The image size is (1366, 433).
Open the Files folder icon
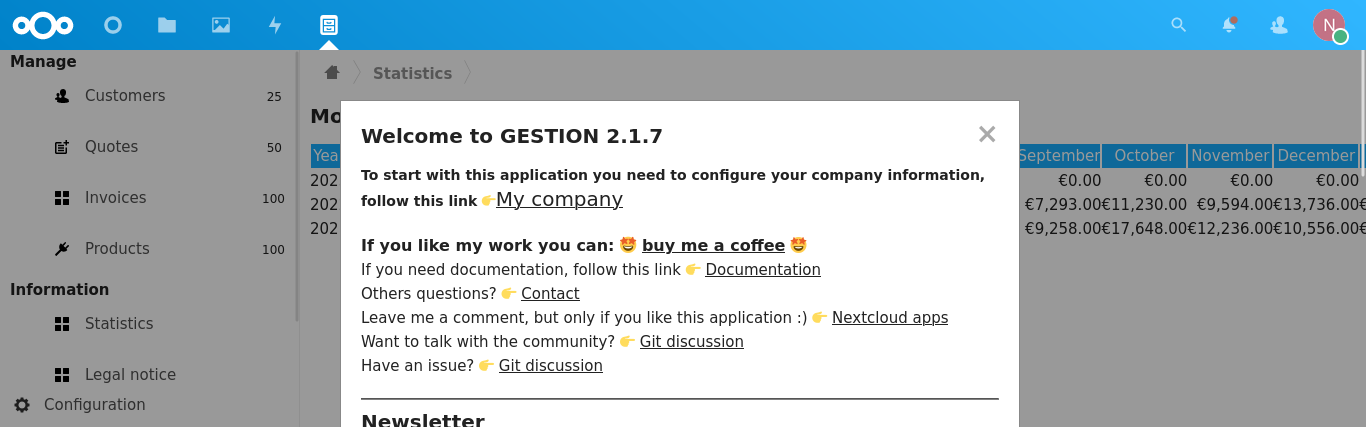click(167, 25)
